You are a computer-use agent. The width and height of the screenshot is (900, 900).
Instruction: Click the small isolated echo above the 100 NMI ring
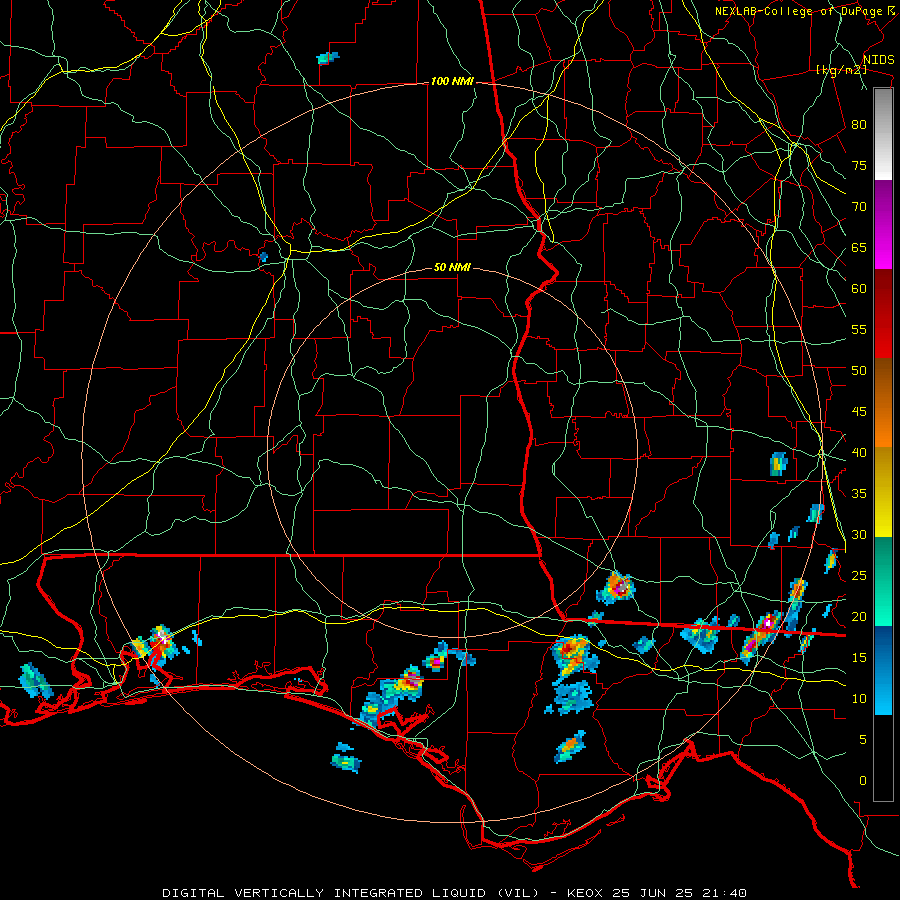(x=328, y=57)
